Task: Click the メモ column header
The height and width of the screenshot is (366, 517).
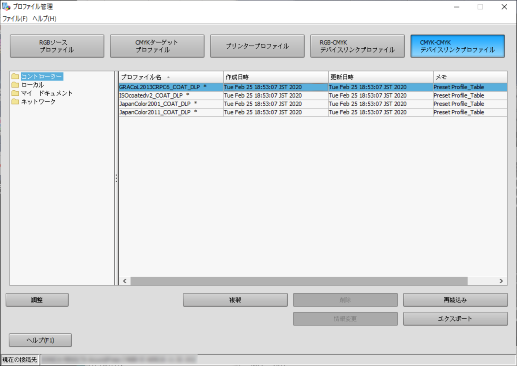Action: tap(470, 77)
